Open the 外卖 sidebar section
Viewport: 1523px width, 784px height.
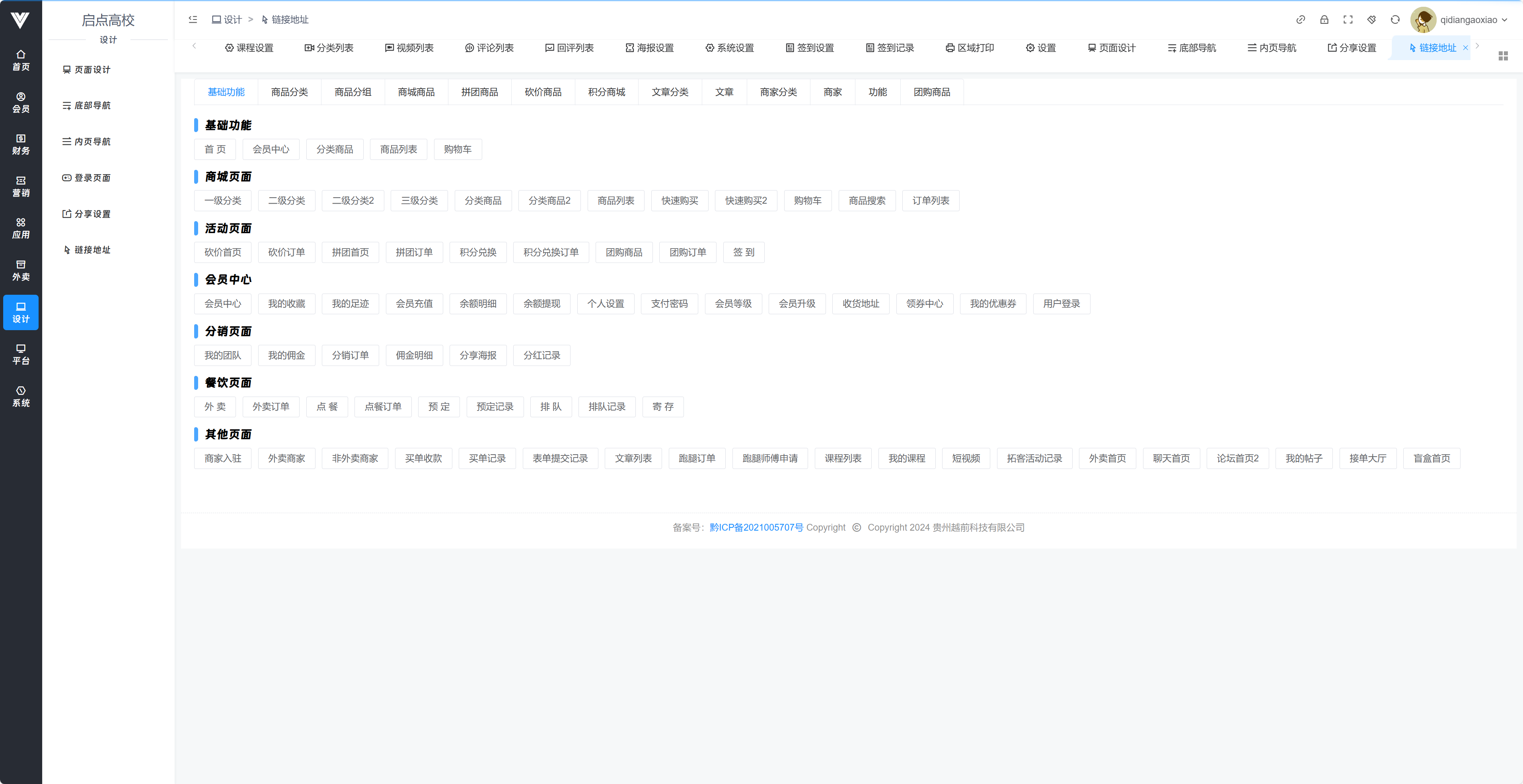point(21,270)
